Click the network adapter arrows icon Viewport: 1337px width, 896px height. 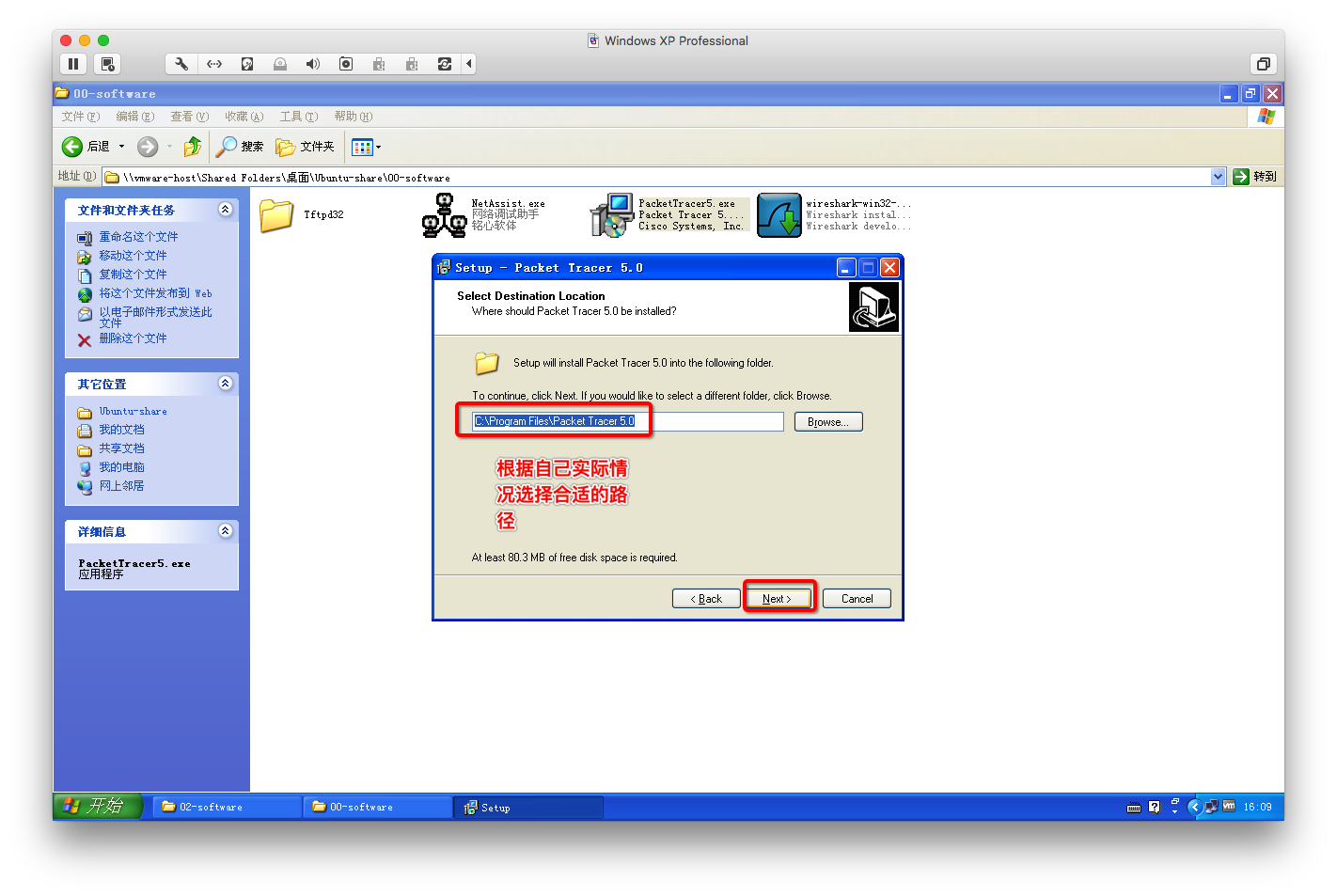214,64
